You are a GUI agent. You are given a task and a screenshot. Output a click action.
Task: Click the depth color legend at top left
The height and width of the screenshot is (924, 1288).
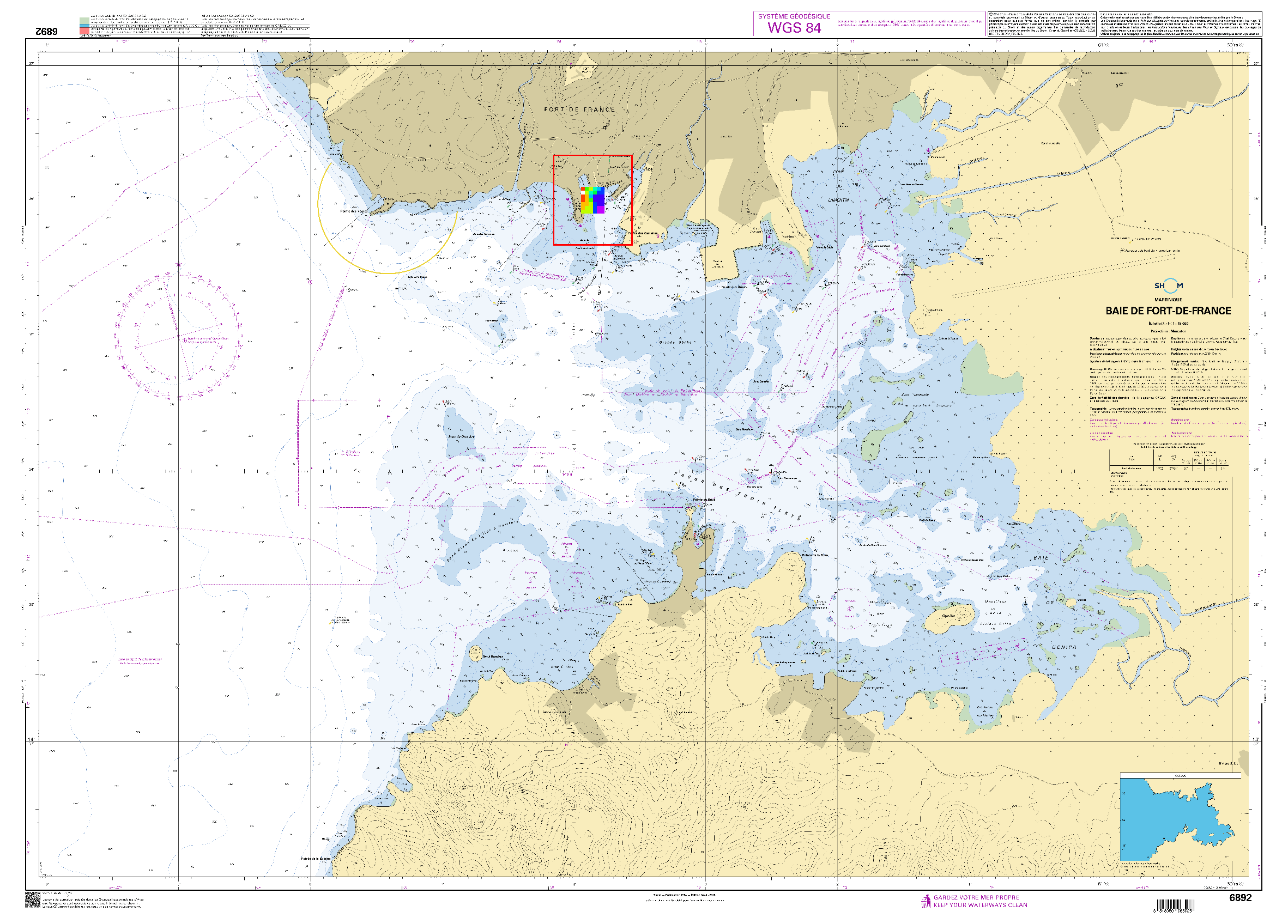point(84,26)
